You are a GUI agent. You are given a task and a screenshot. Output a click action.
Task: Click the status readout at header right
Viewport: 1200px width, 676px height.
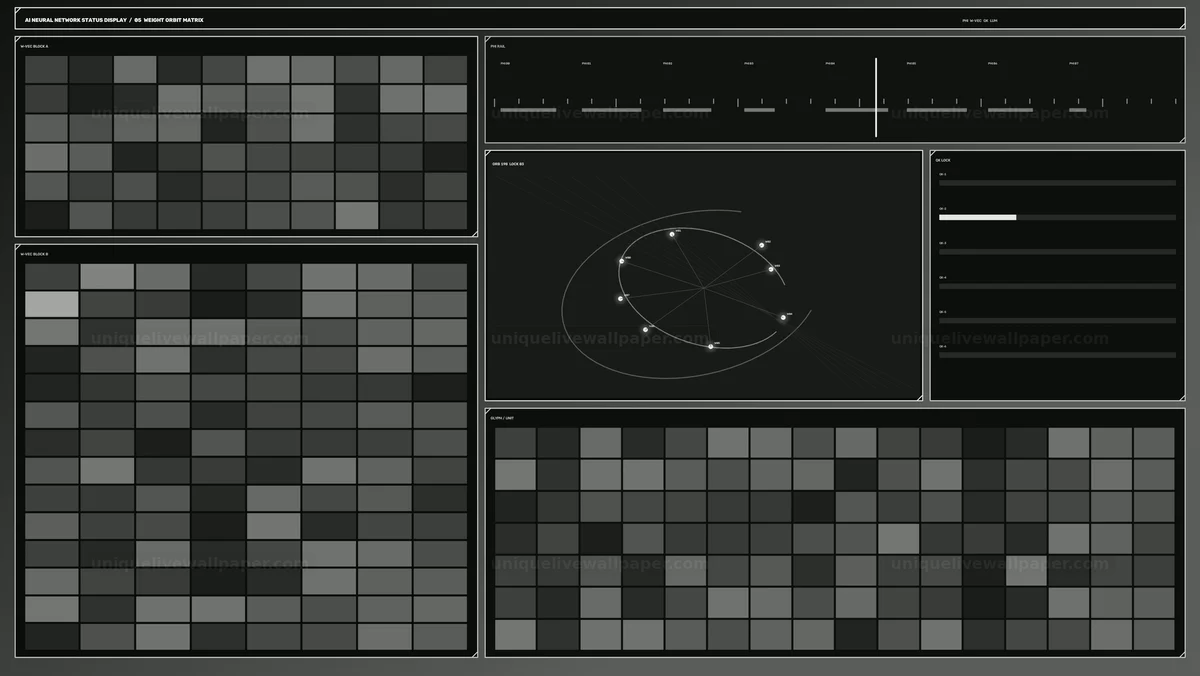coord(980,20)
